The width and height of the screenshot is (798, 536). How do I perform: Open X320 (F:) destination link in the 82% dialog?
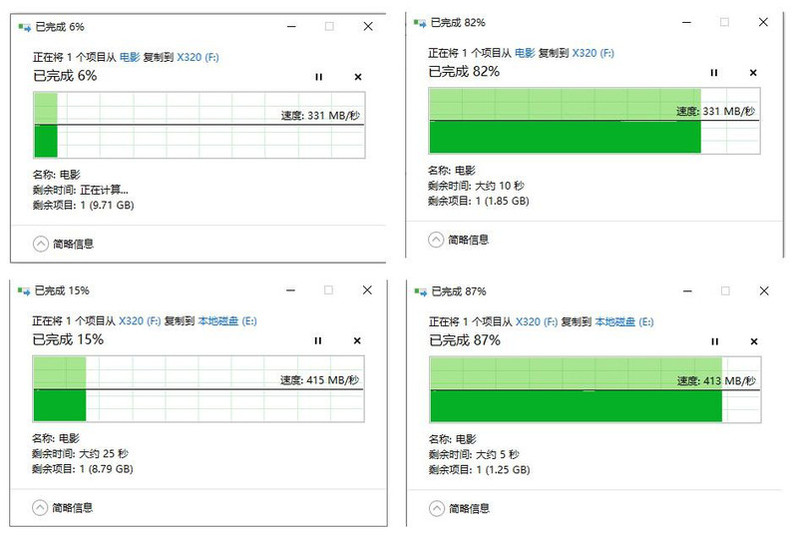[593, 53]
